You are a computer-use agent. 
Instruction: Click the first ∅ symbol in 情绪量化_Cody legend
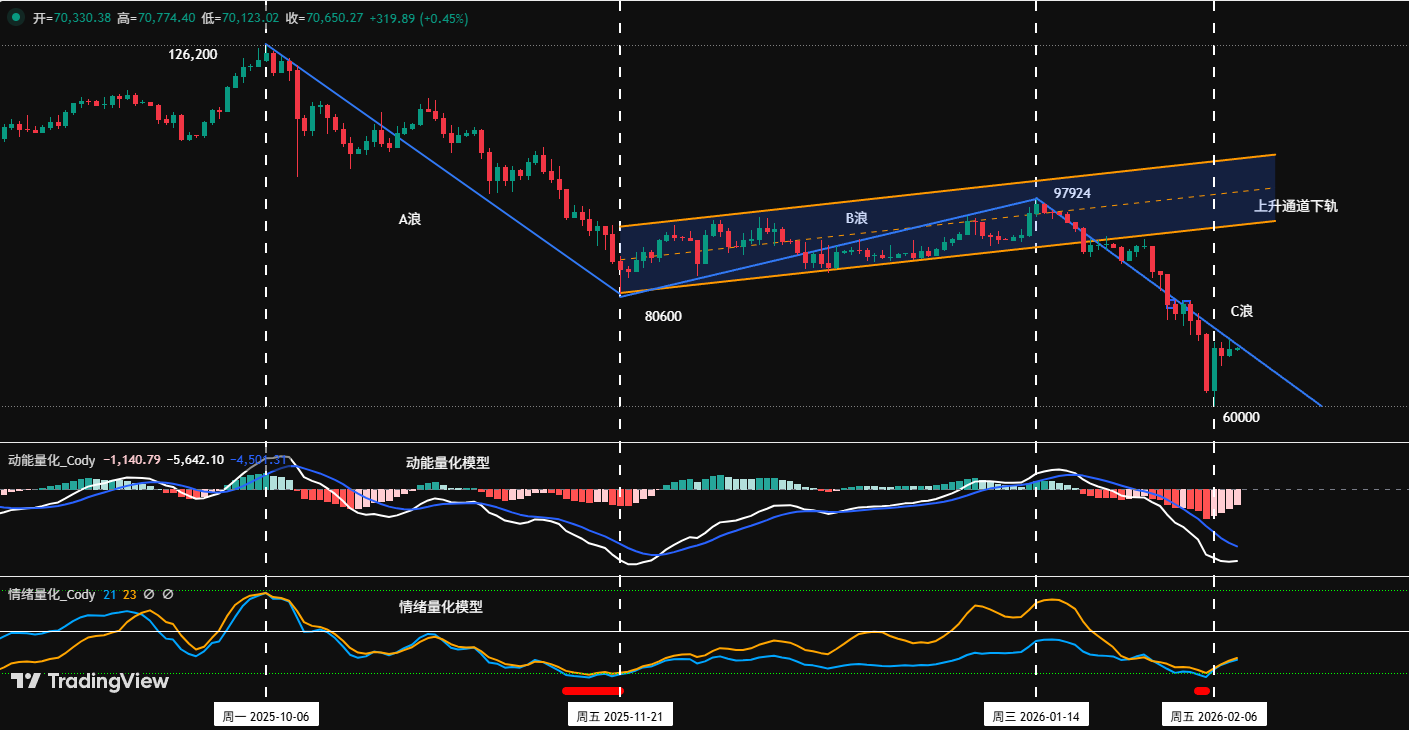click(x=149, y=594)
